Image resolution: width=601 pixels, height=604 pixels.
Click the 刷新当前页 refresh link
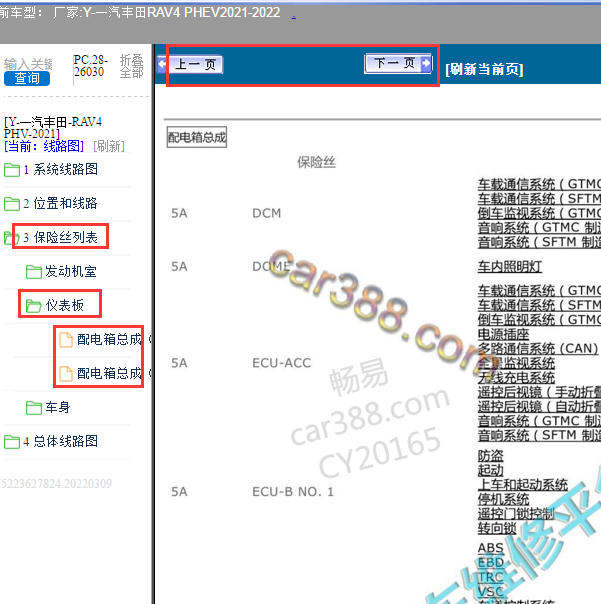click(x=484, y=69)
